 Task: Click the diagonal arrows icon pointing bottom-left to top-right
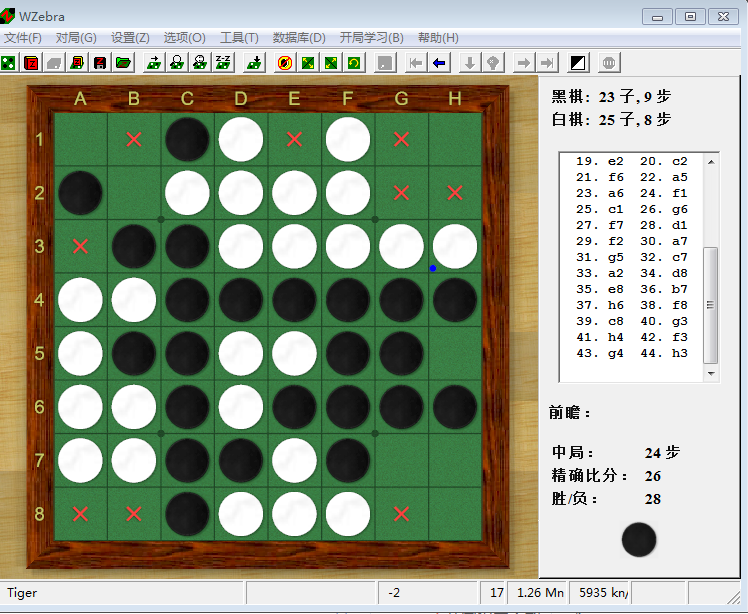[331, 62]
